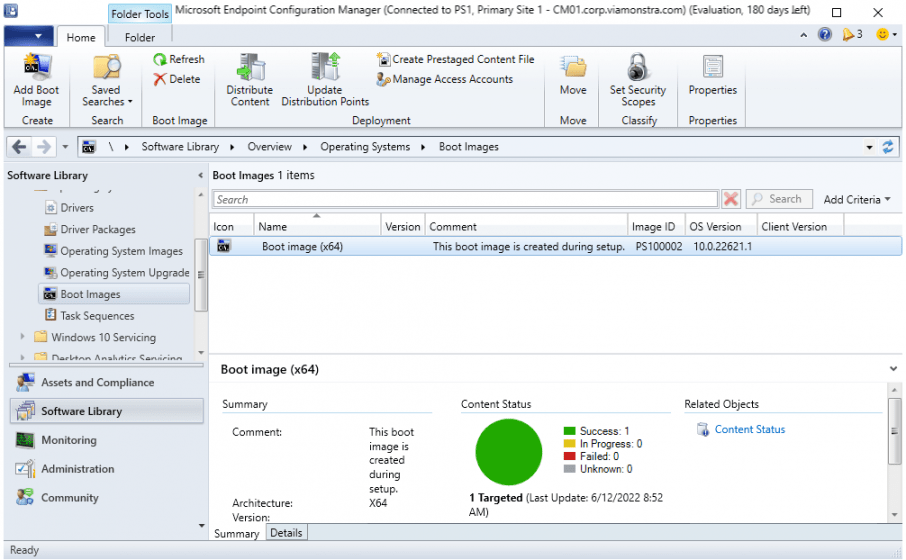Click the Set Security Scopes lock icon
The image size is (906, 560).
click(x=637, y=67)
